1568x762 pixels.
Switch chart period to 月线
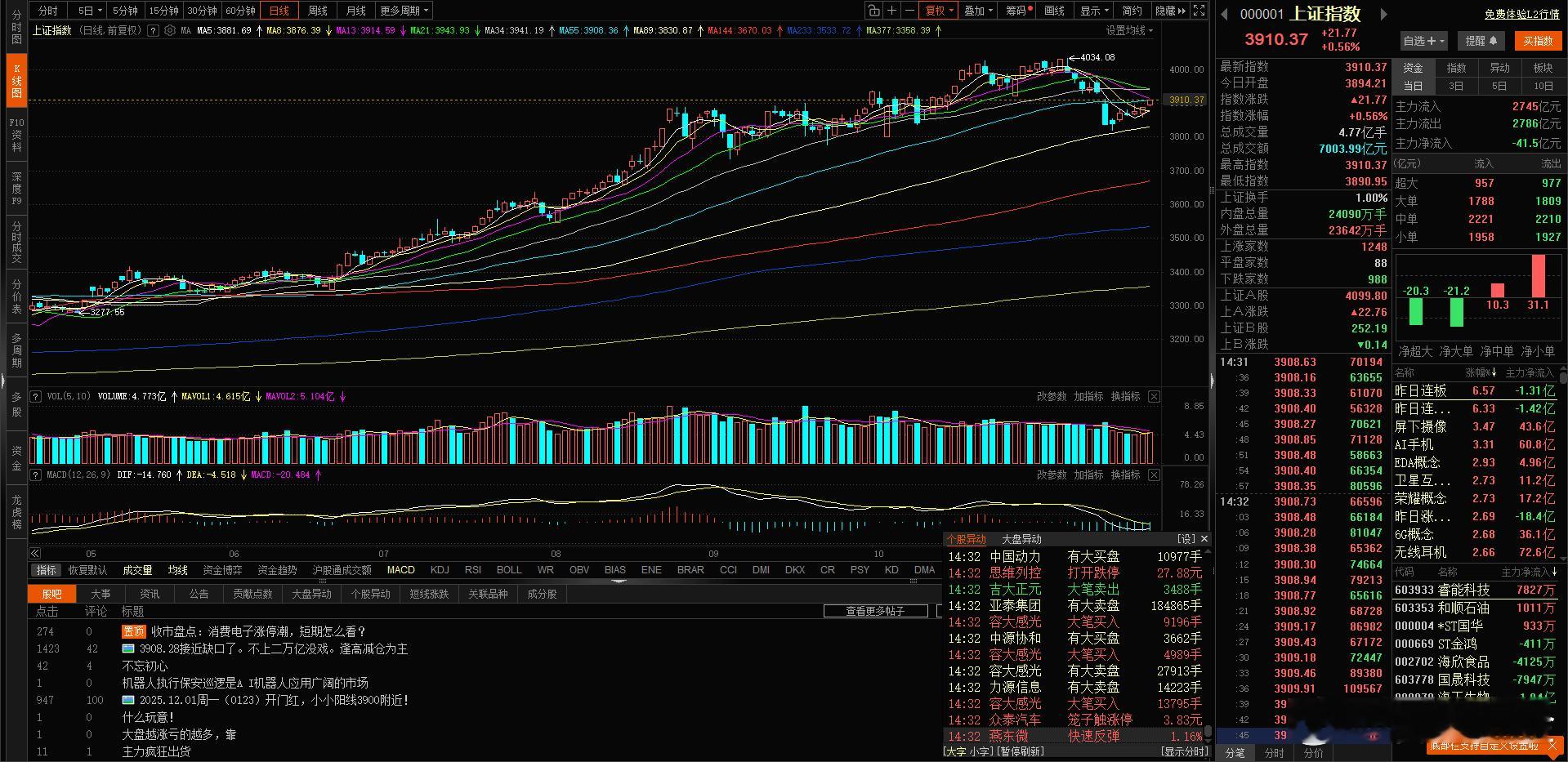click(355, 11)
